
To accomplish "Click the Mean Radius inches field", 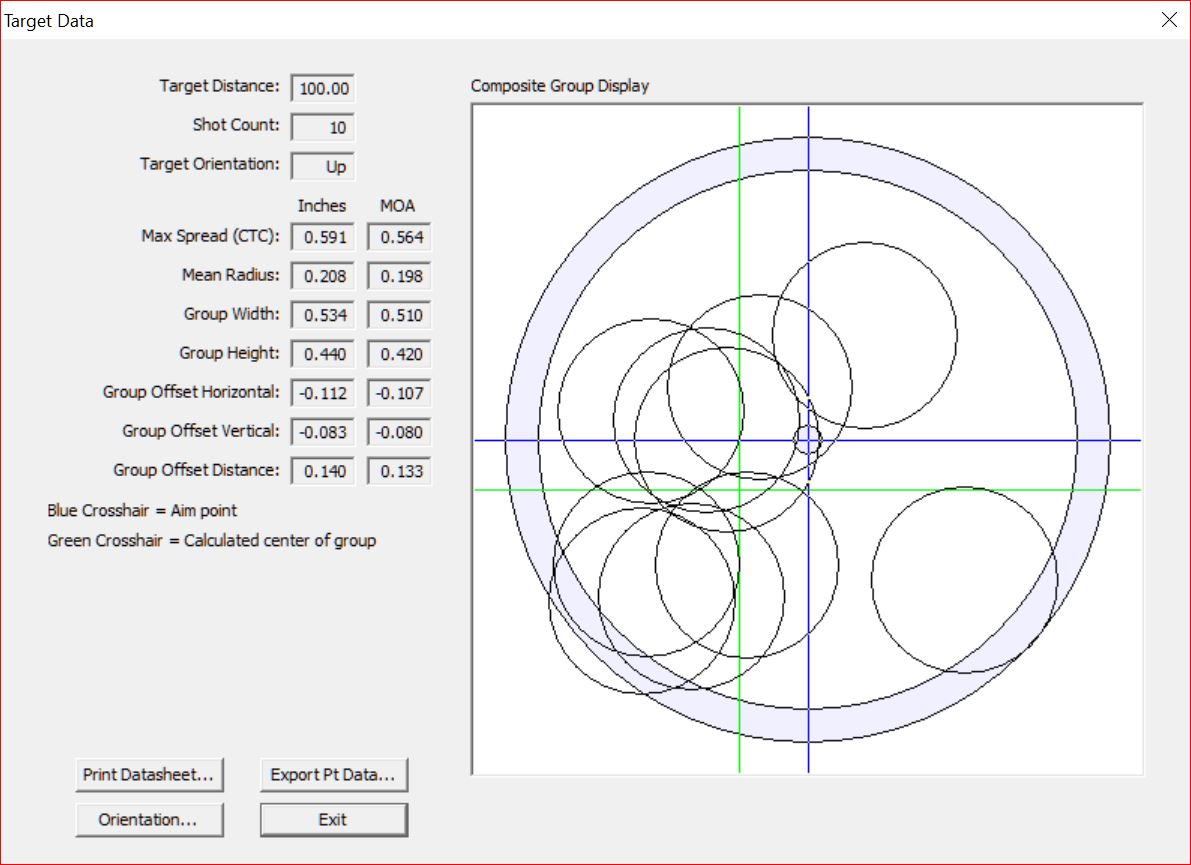I will [323, 276].
